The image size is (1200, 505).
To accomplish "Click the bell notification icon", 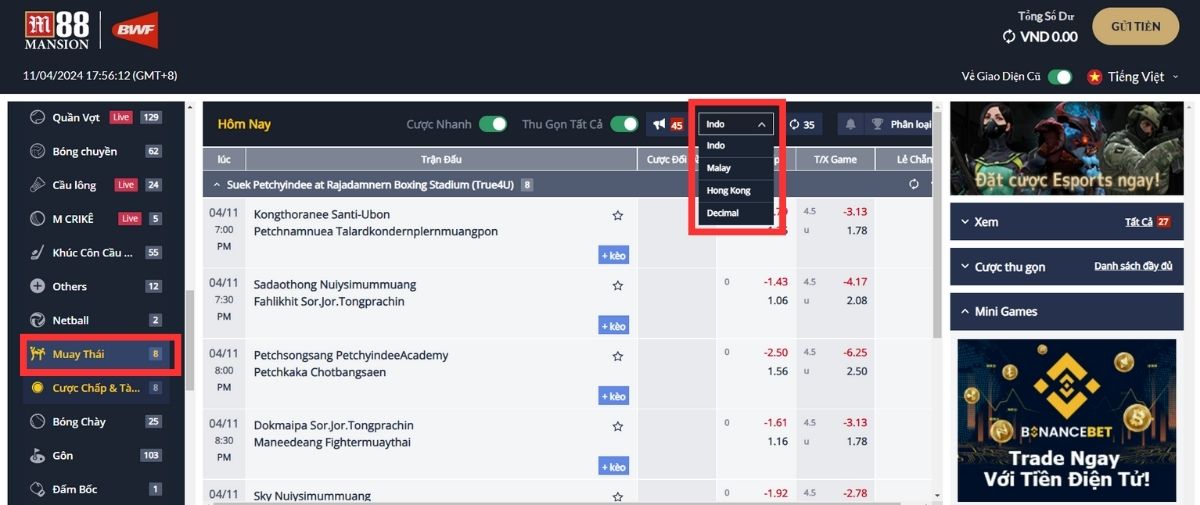I will [x=851, y=124].
